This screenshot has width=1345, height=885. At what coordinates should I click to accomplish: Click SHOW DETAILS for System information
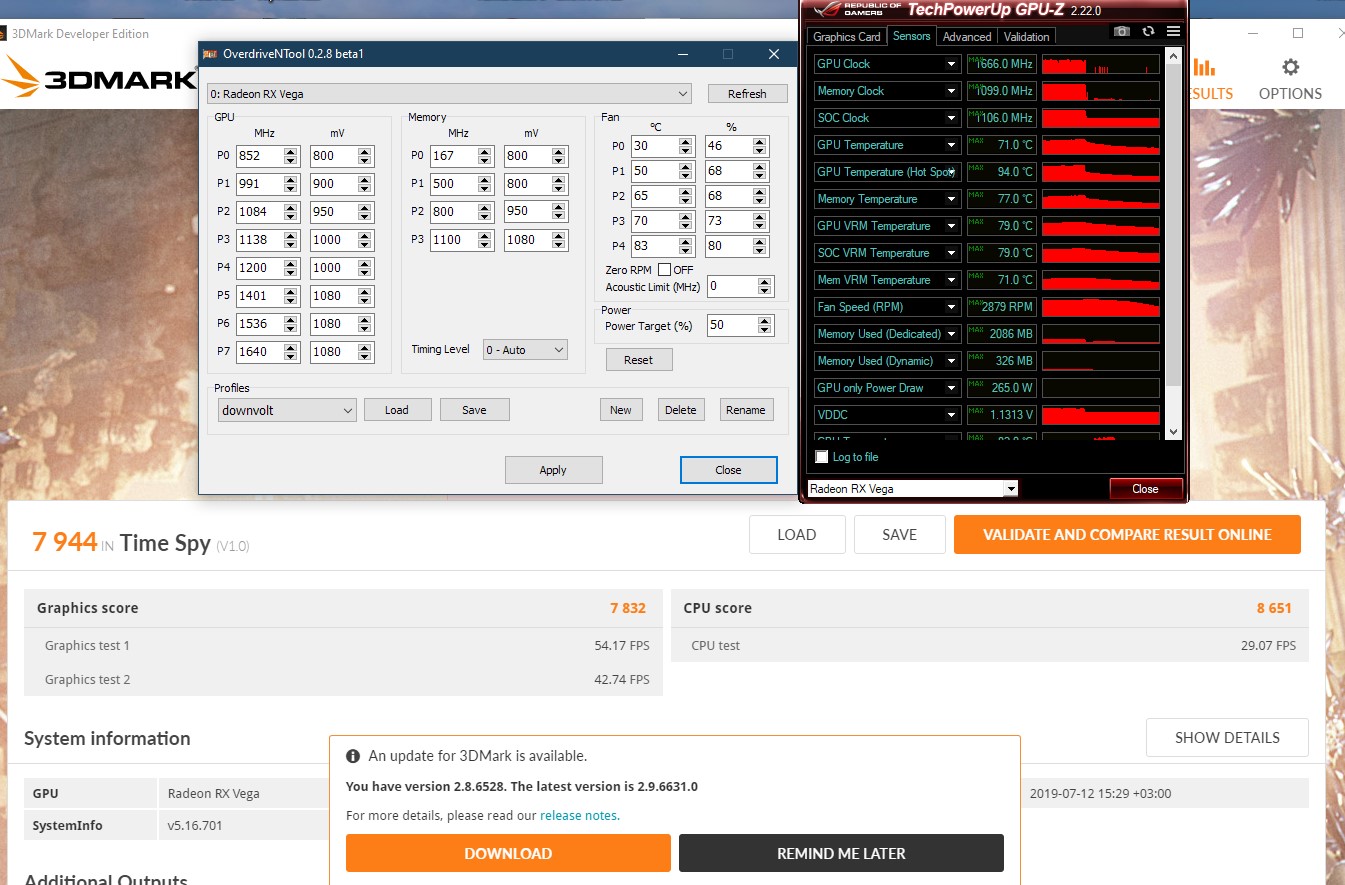click(x=1227, y=738)
